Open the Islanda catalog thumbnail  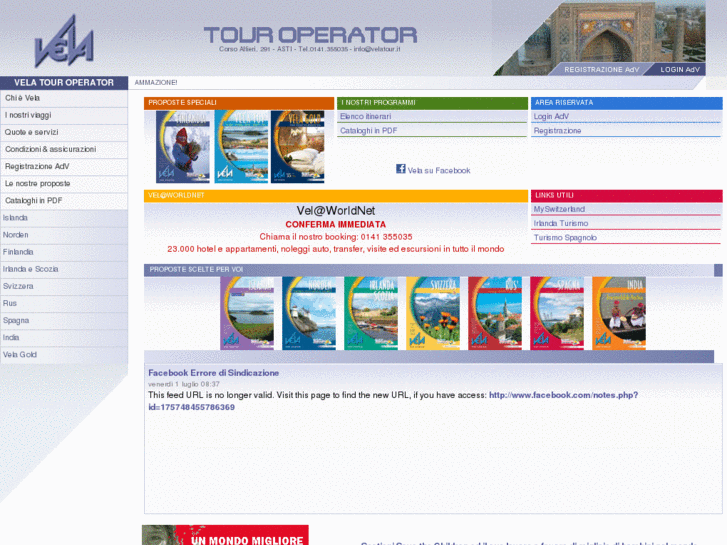coord(247,313)
